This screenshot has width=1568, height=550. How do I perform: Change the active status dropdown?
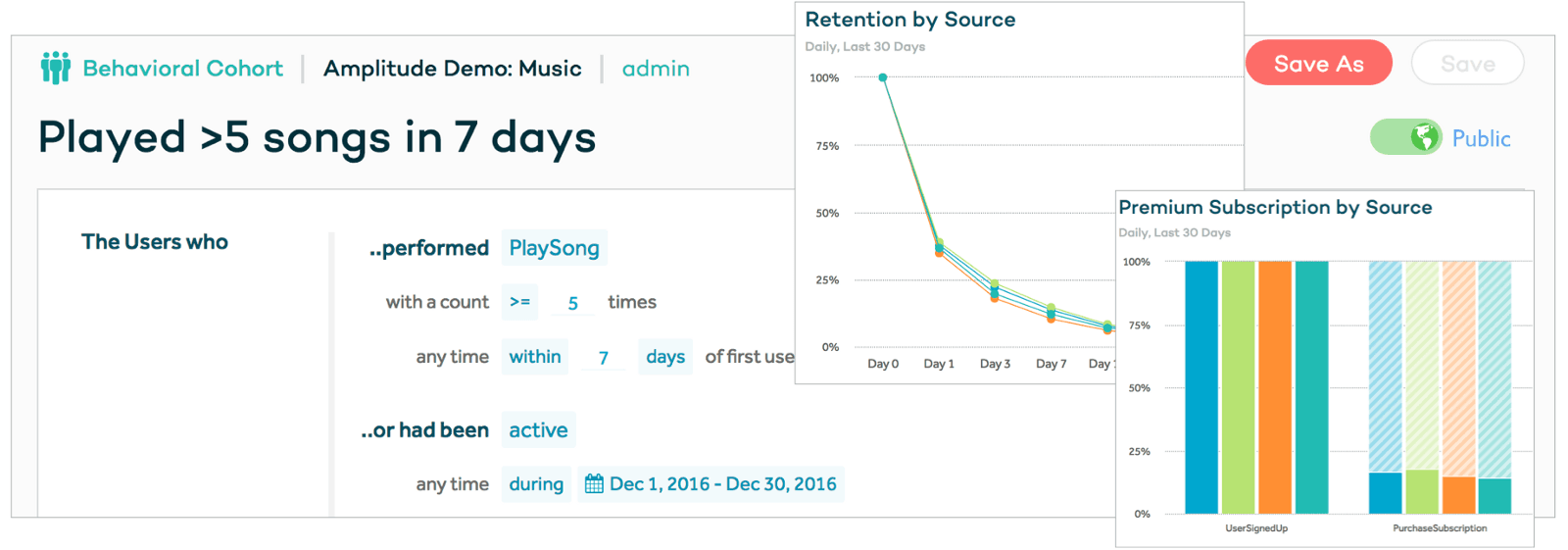(538, 430)
